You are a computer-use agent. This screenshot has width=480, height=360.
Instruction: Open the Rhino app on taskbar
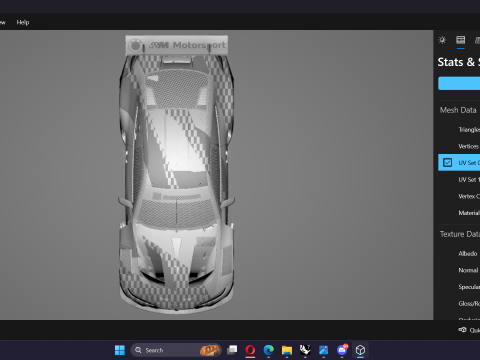pyautogui.click(x=305, y=350)
